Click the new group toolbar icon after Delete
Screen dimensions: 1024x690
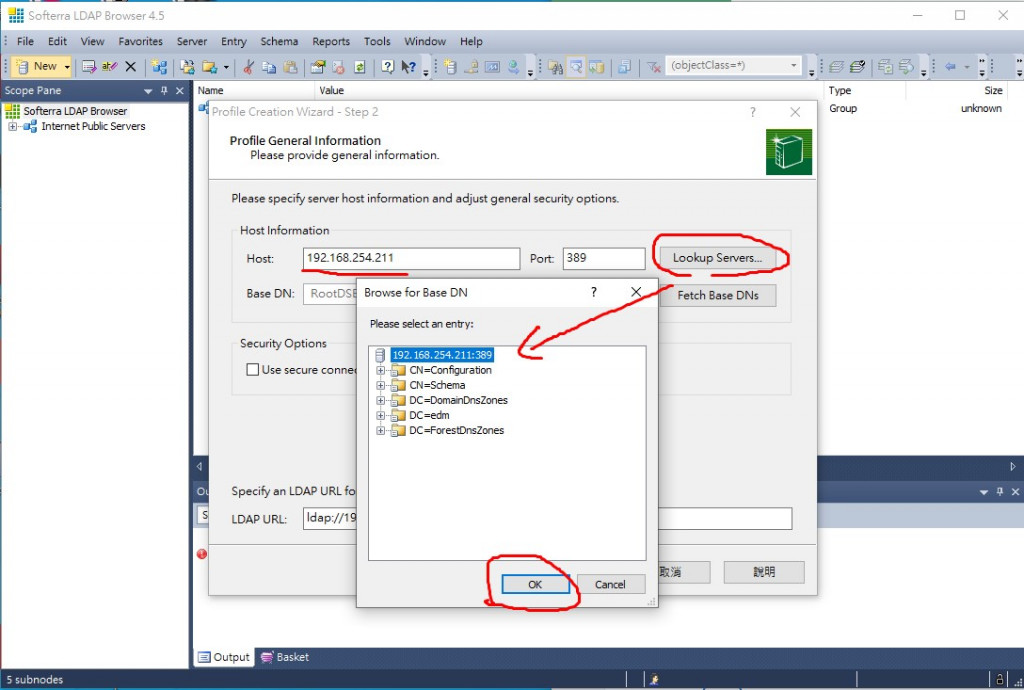click(159, 67)
